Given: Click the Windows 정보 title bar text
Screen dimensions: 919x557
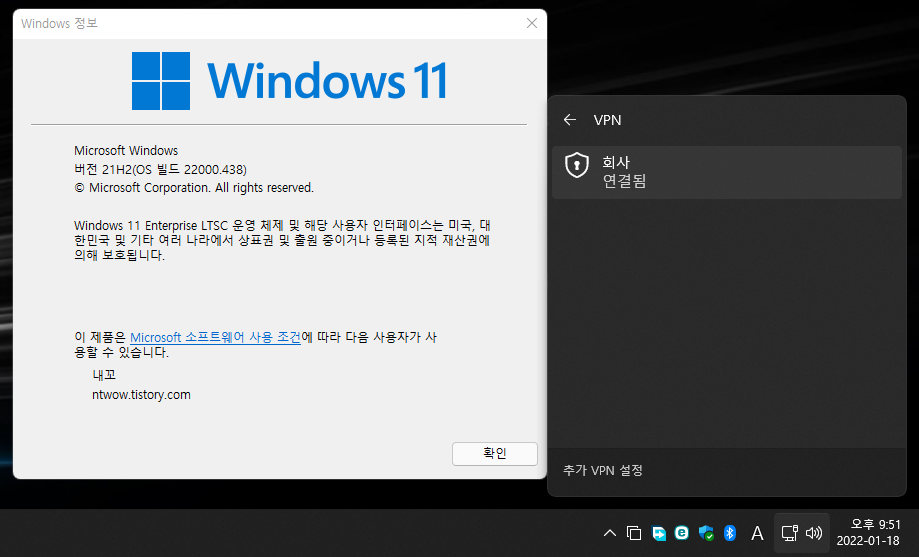Looking at the screenshot, I should click(59, 23).
